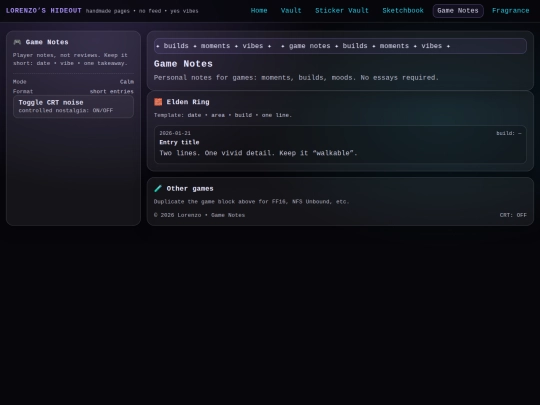Screen dimensions: 540x405
Task: Toggle CRT noise on or off
Action: tap(73, 106)
